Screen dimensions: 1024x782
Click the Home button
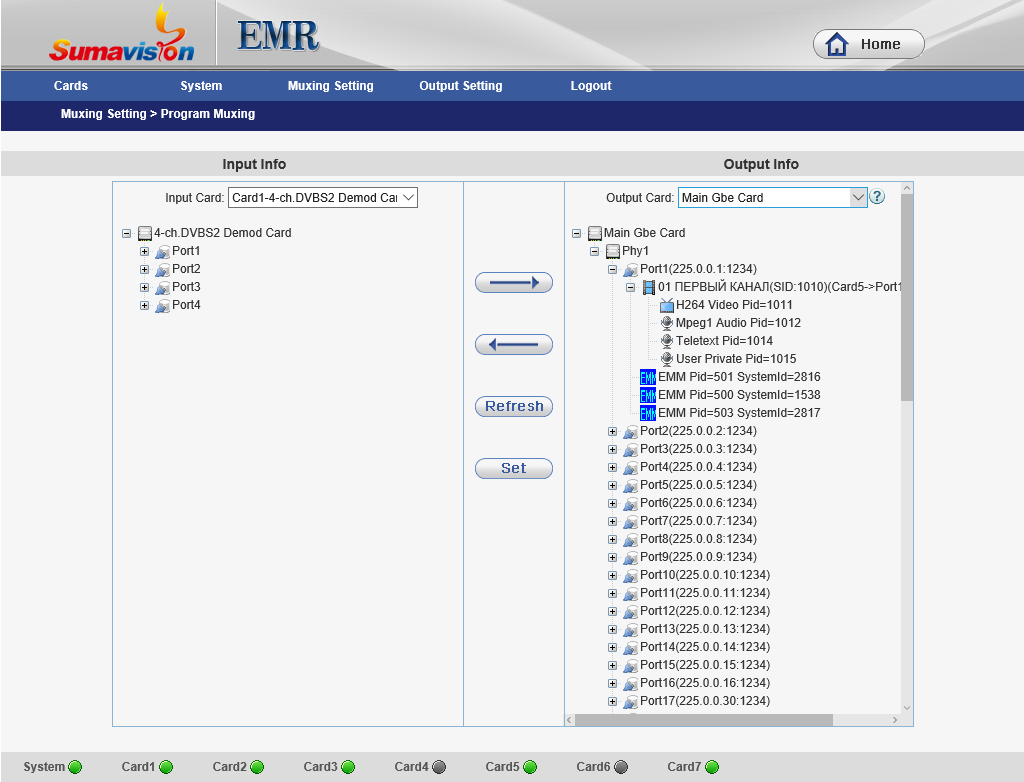tap(868, 44)
